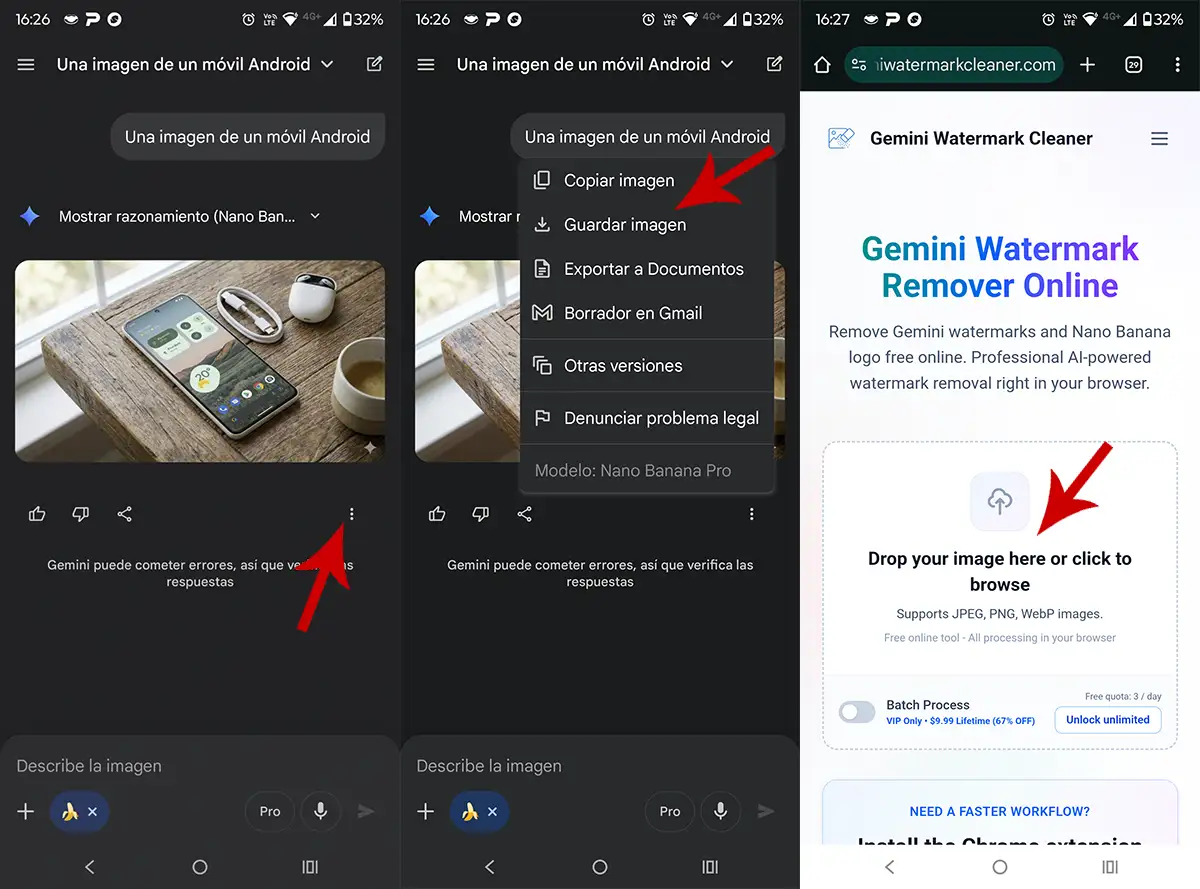Select Borrador en Gmail option

point(632,313)
